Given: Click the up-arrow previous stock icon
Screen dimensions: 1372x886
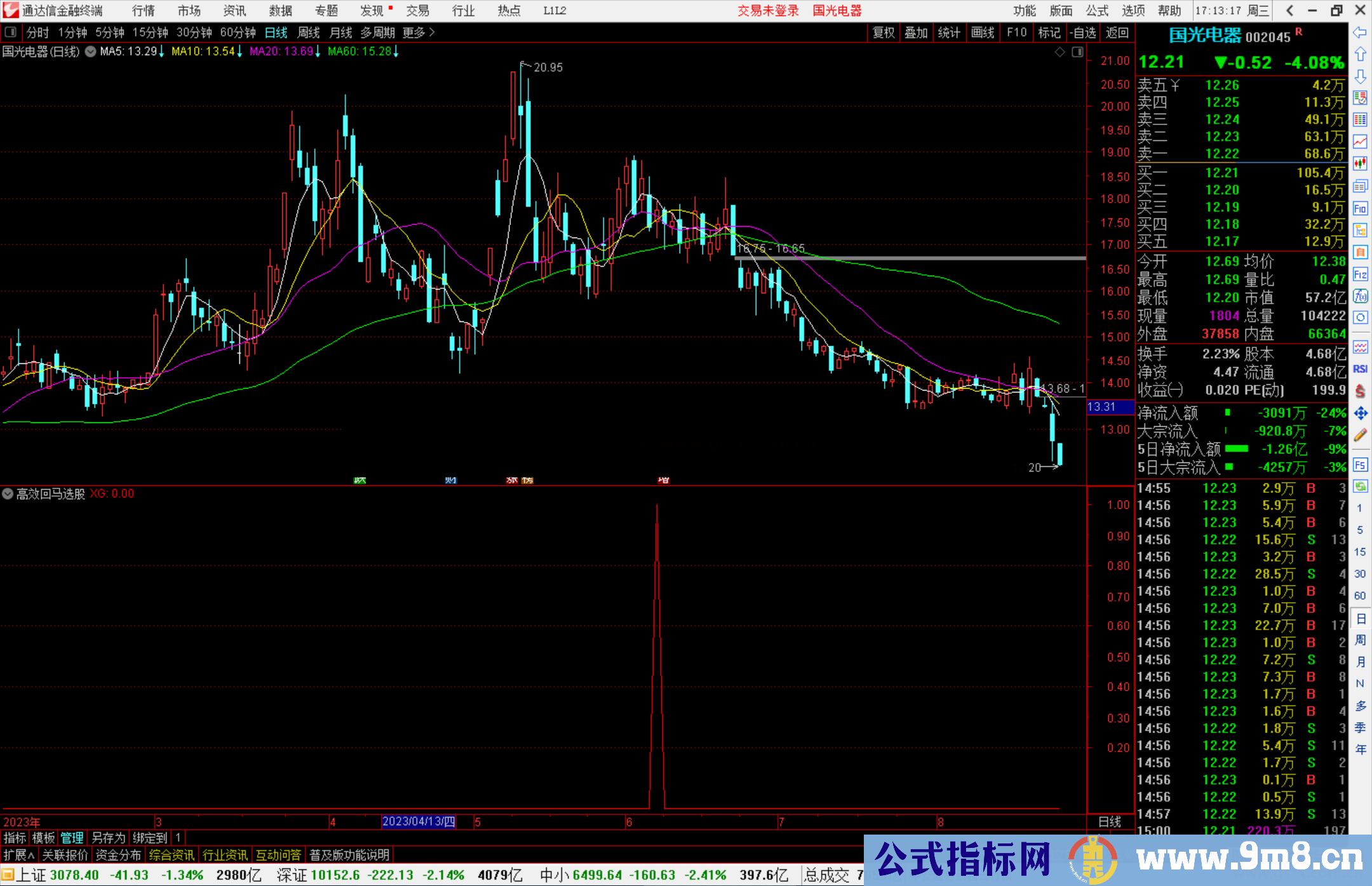Looking at the screenshot, I should click(1361, 53).
